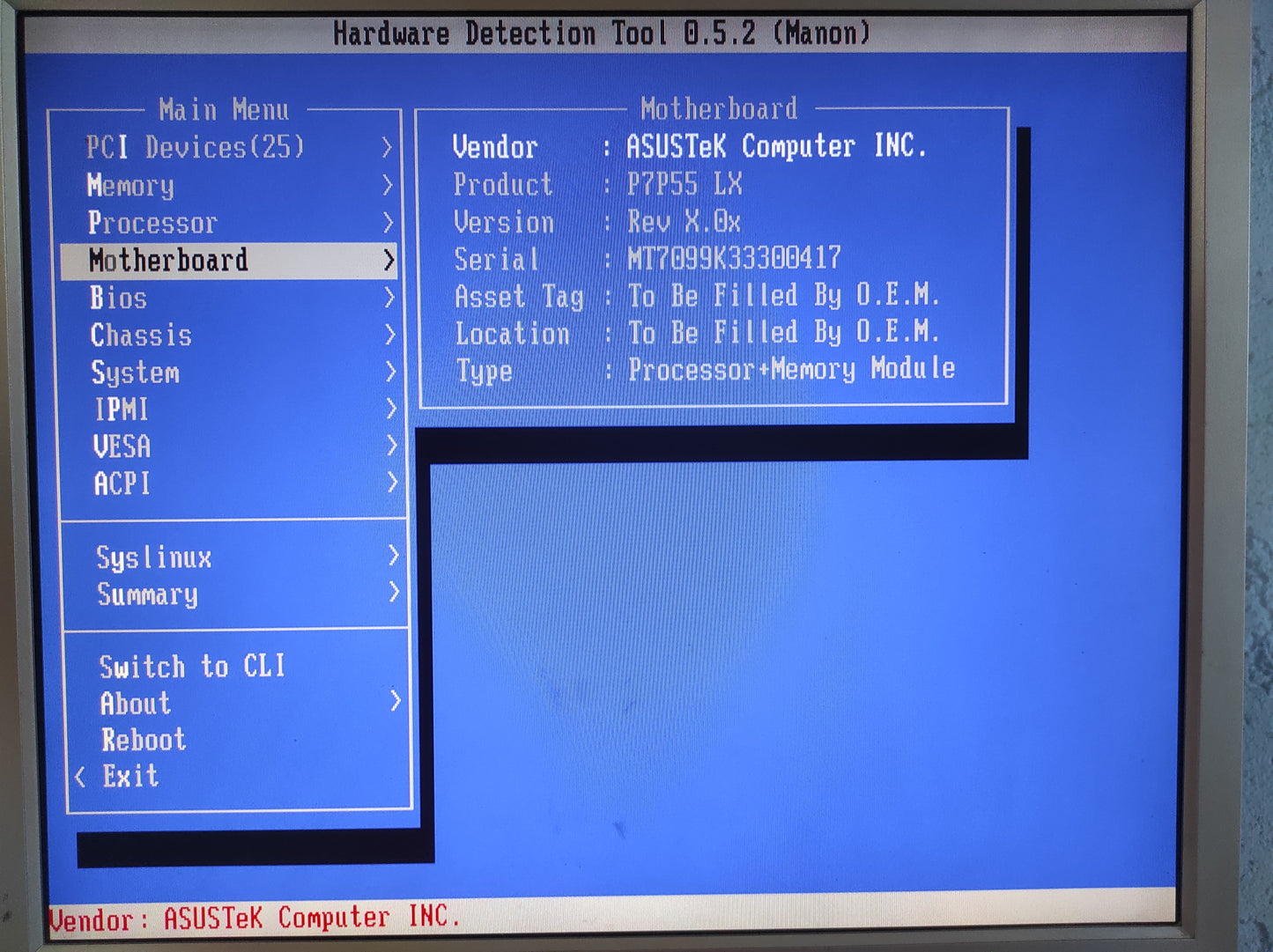This screenshot has width=1273, height=952.
Task: Select the IPMI menu entry
Action: point(122,410)
